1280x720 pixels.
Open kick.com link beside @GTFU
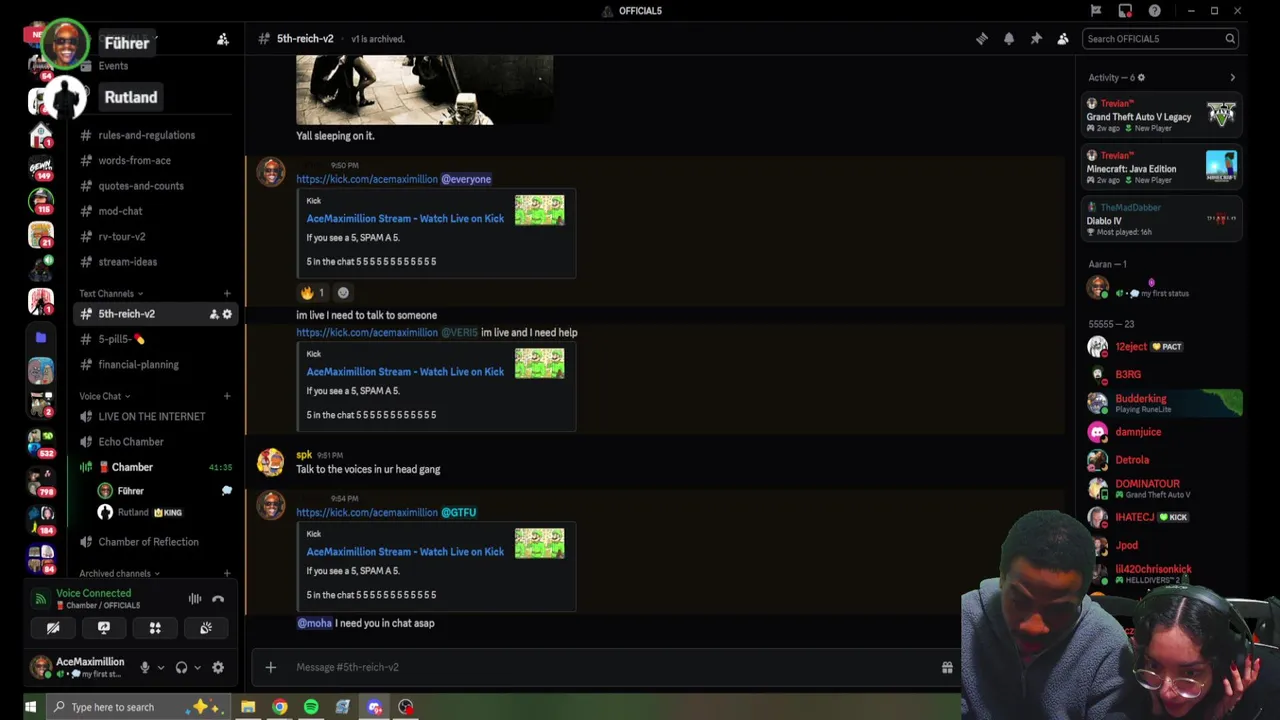click(x=367, y=512)
